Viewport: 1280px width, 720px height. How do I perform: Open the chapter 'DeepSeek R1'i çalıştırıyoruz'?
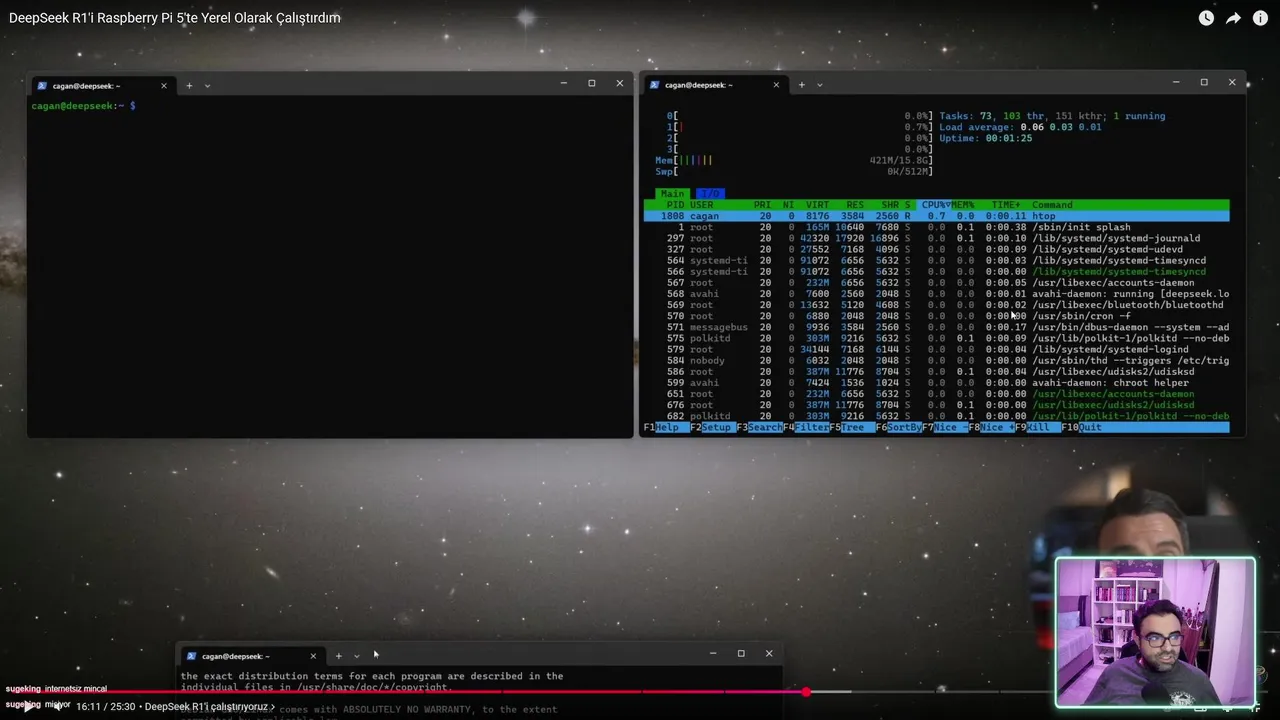[209, 707]
